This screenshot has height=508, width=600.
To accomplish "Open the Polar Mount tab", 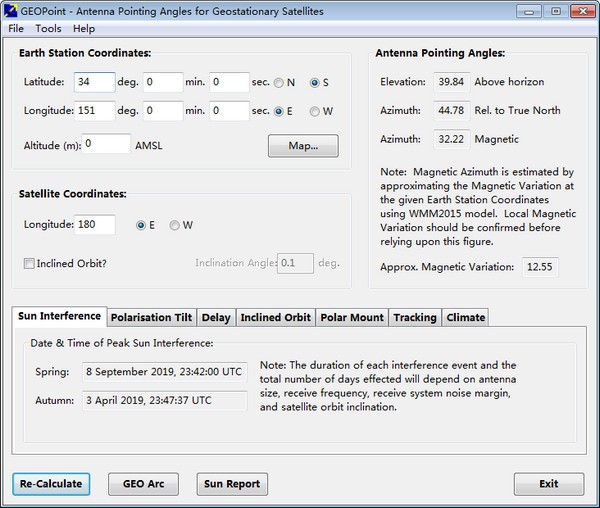I will 351,318.
